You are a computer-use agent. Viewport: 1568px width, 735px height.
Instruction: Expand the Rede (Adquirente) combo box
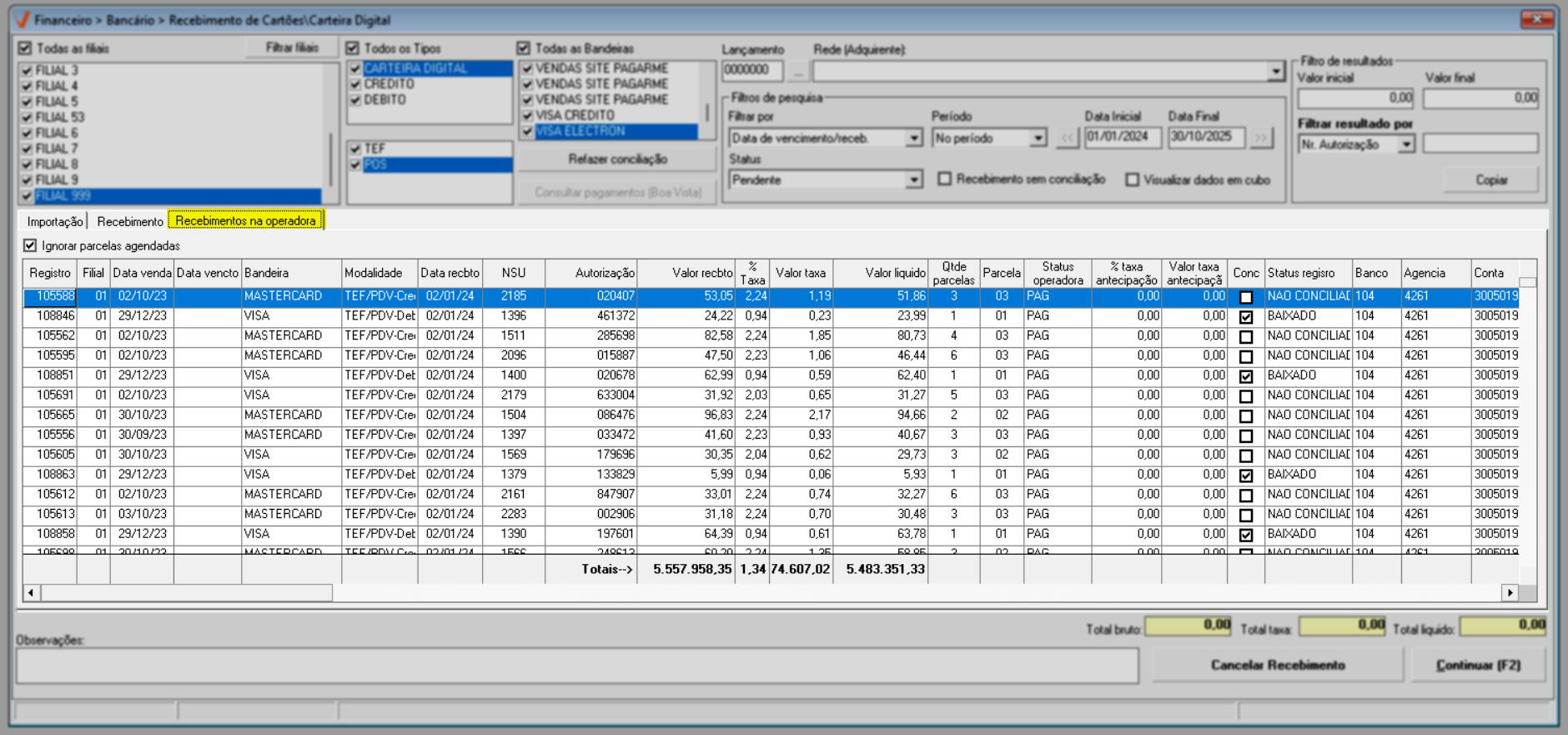point(1275,72)
